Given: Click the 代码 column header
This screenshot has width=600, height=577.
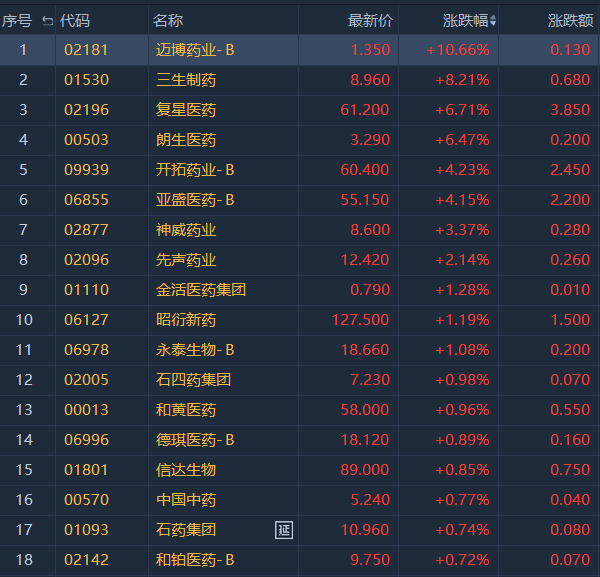Looking at the screenshot, I should coord(75,20).
